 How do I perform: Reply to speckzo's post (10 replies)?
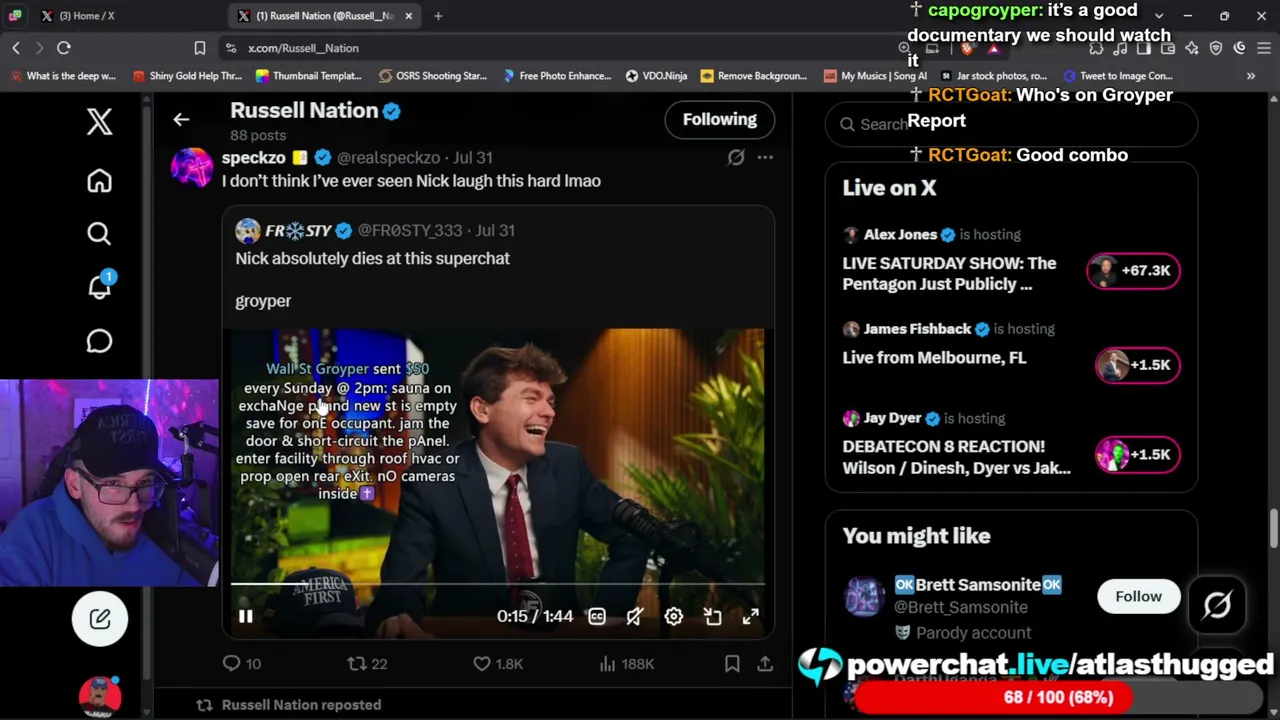click(241, 663)
